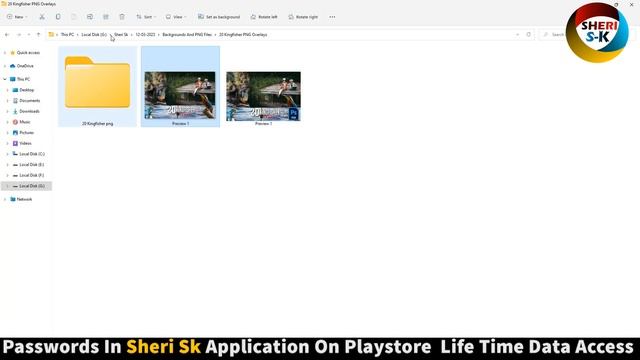Open the Sort dropdown menu
Viewport: 640px width, 360px height.
pyautogui.click(x=146, y=17)
